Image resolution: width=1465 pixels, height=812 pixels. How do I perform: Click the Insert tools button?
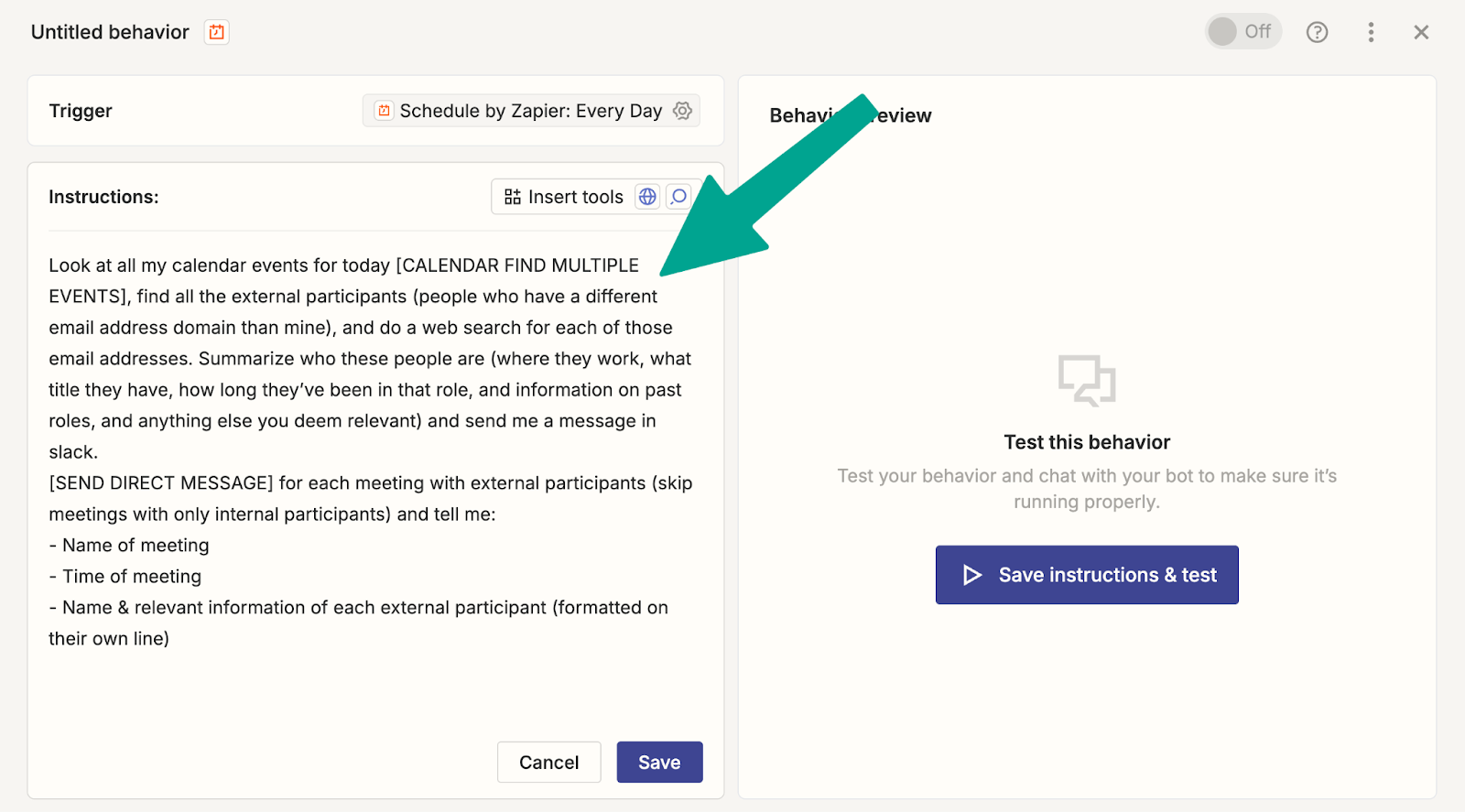point(564,197)
